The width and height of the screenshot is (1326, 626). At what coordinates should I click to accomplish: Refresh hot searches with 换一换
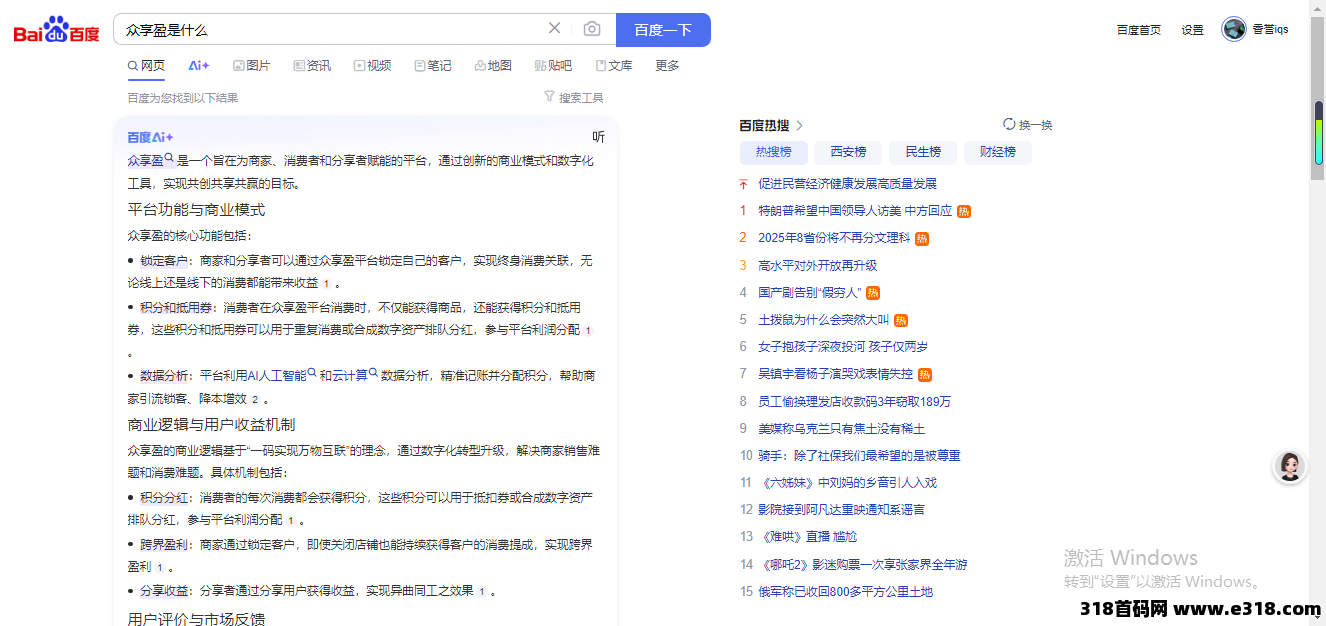(x=1028, y=125)
